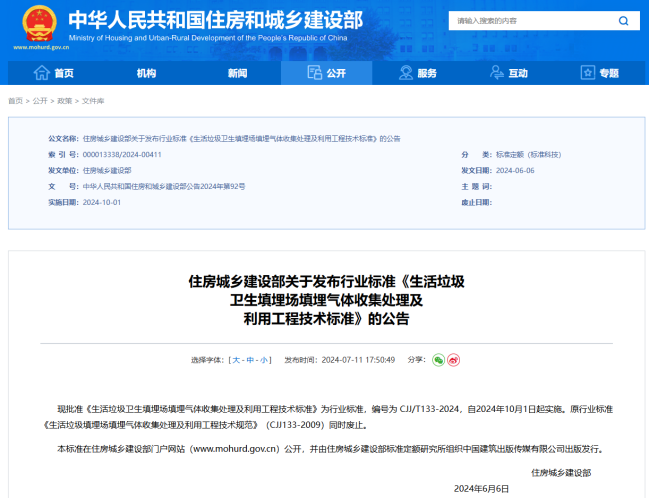Image resolution: width=649 pixels, height=499 pixels.
Task: Open 文件库 breadcrumb link
Action: 93,101
